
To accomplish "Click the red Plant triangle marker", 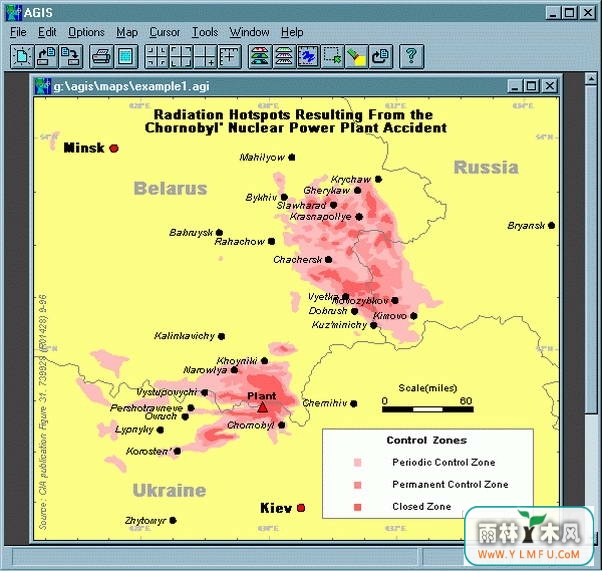I will tap(263, 407).
